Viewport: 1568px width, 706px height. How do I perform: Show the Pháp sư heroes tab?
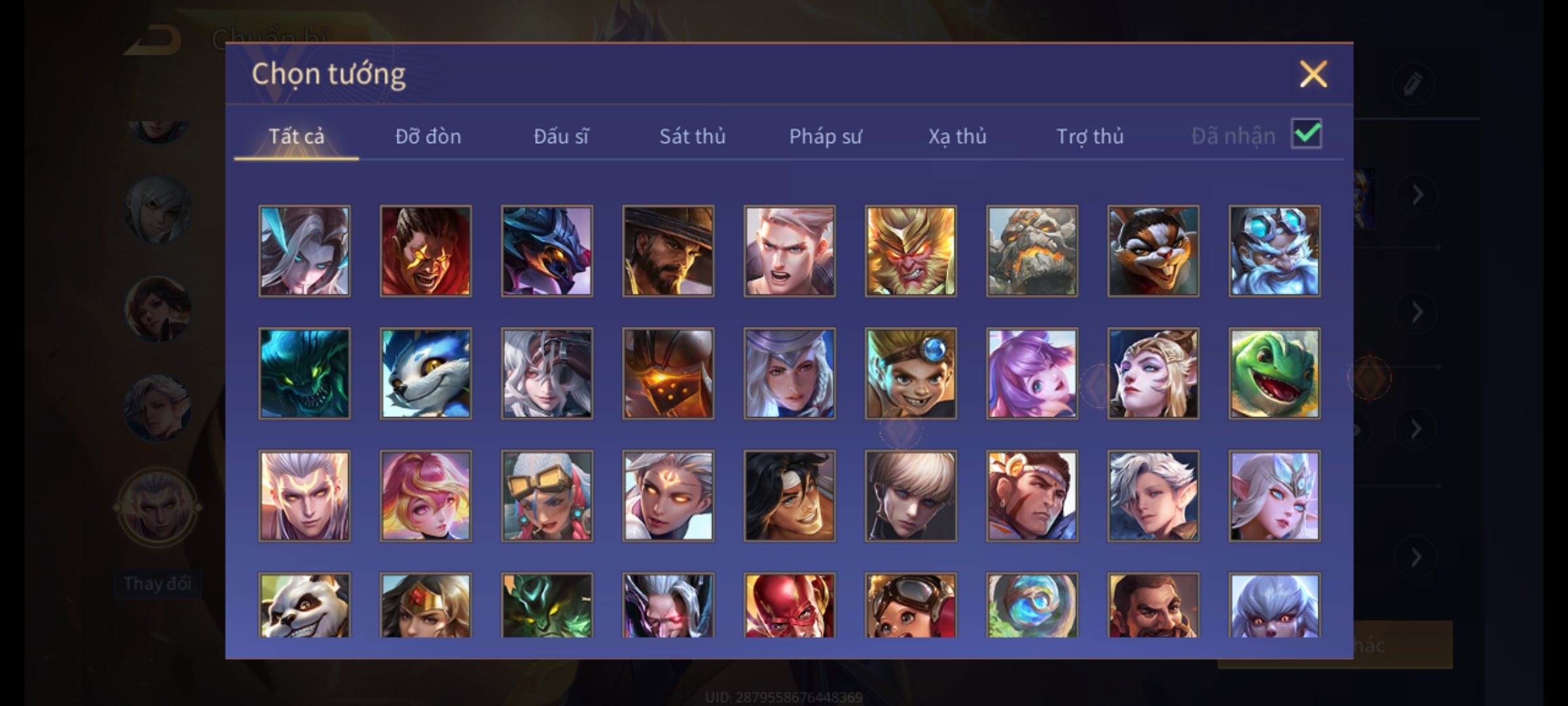click(x=825, y=136)
